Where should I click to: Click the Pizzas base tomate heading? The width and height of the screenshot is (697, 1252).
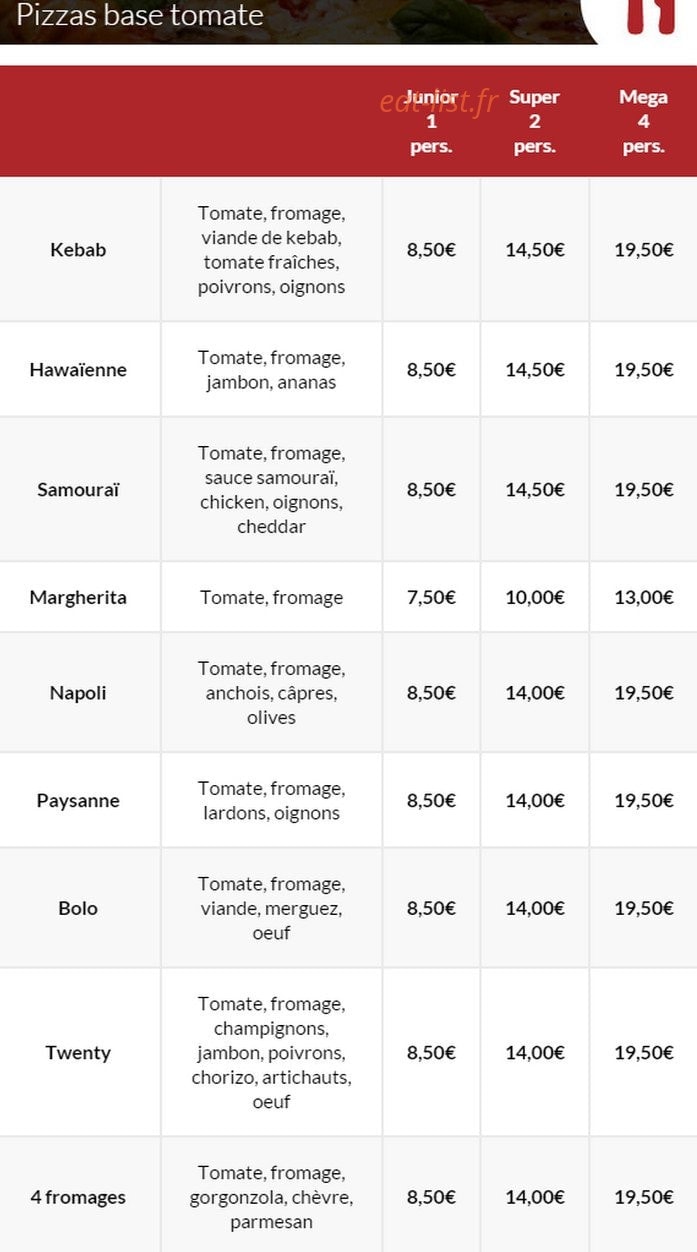coord(140,15)
